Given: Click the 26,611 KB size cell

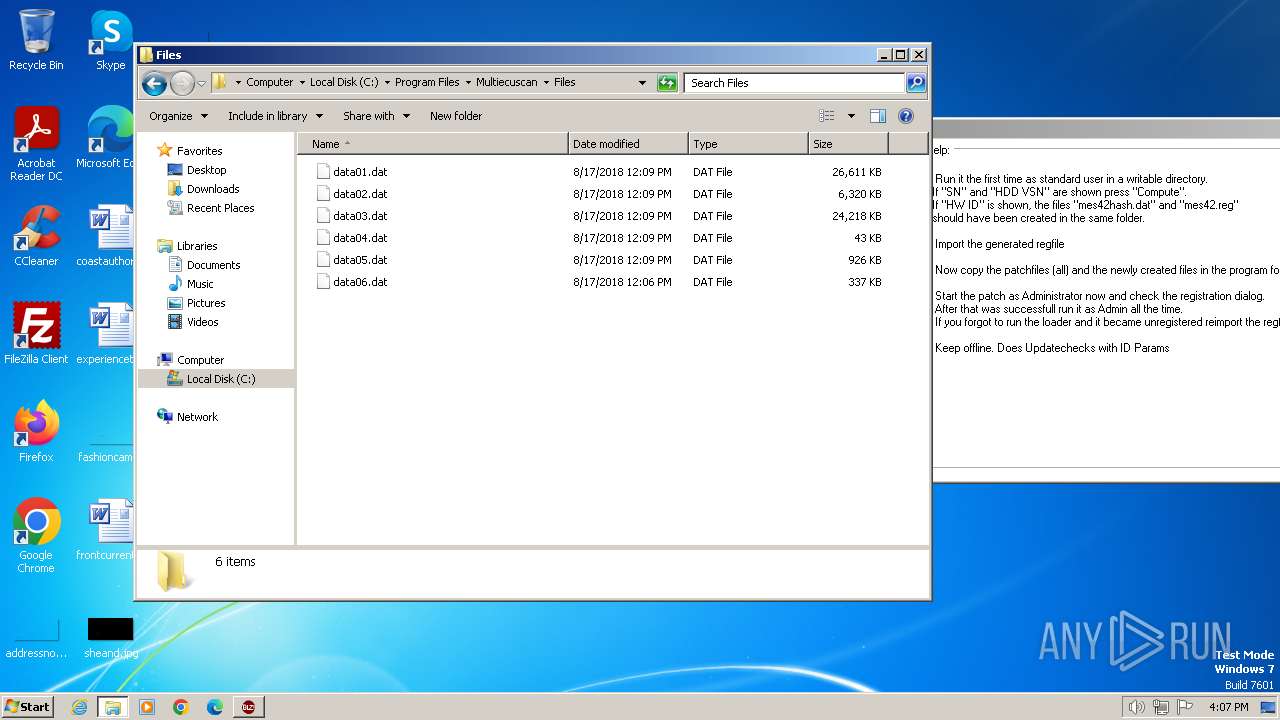Looking at the screenshot, I should (856, 172).
